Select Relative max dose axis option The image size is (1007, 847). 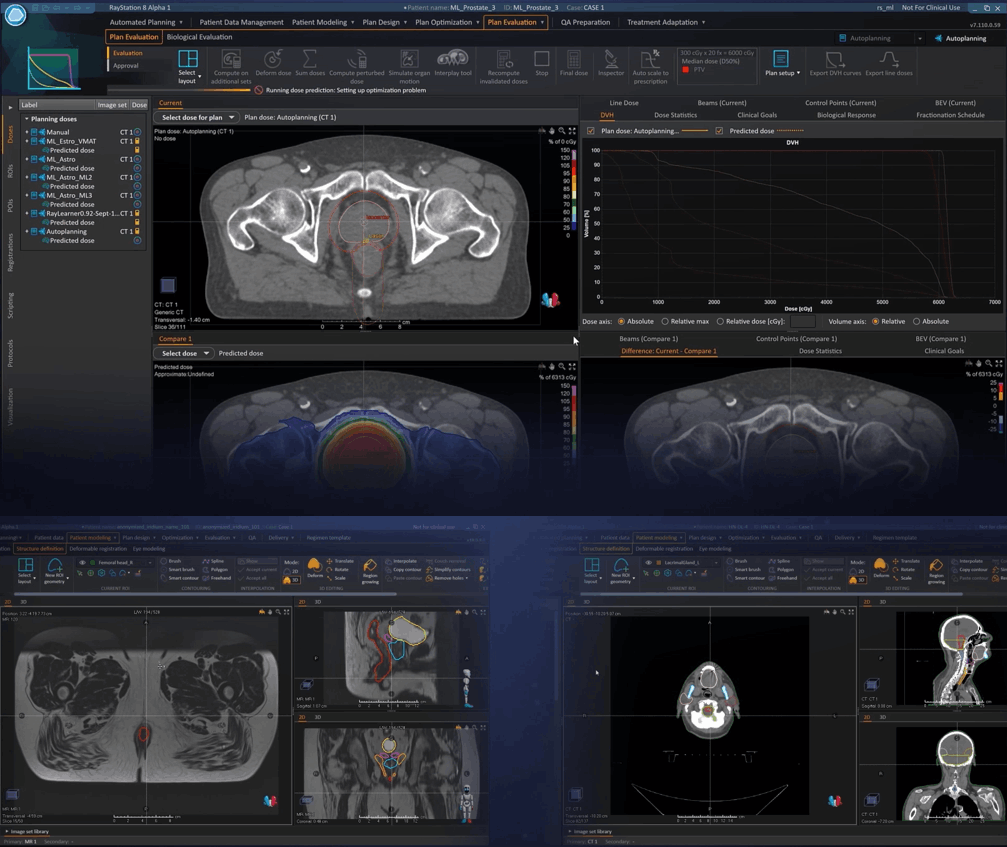tap(665, 322)
